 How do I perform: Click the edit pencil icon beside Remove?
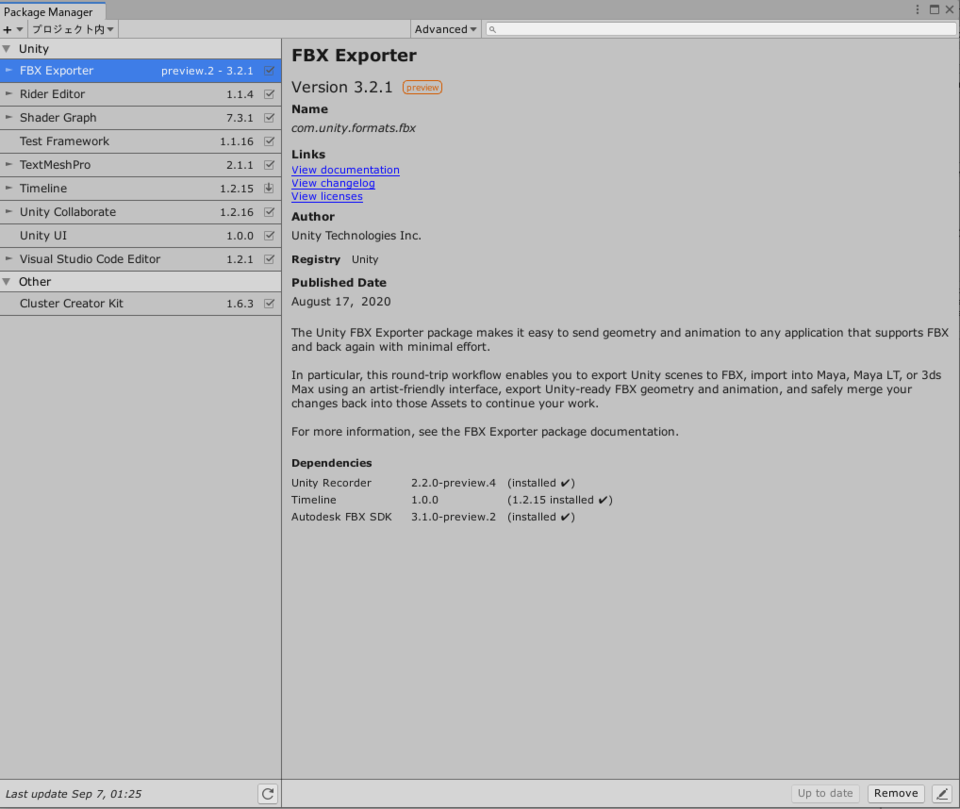[x=942, y=794]
